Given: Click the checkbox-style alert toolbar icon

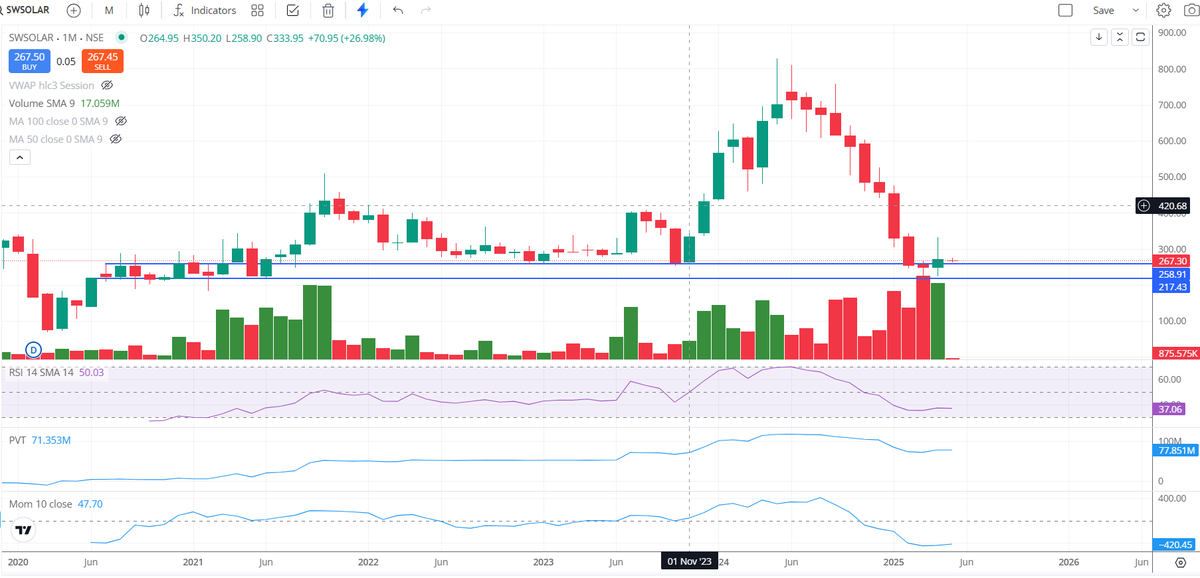Looking at the screenshot, I should click(293, 10).
